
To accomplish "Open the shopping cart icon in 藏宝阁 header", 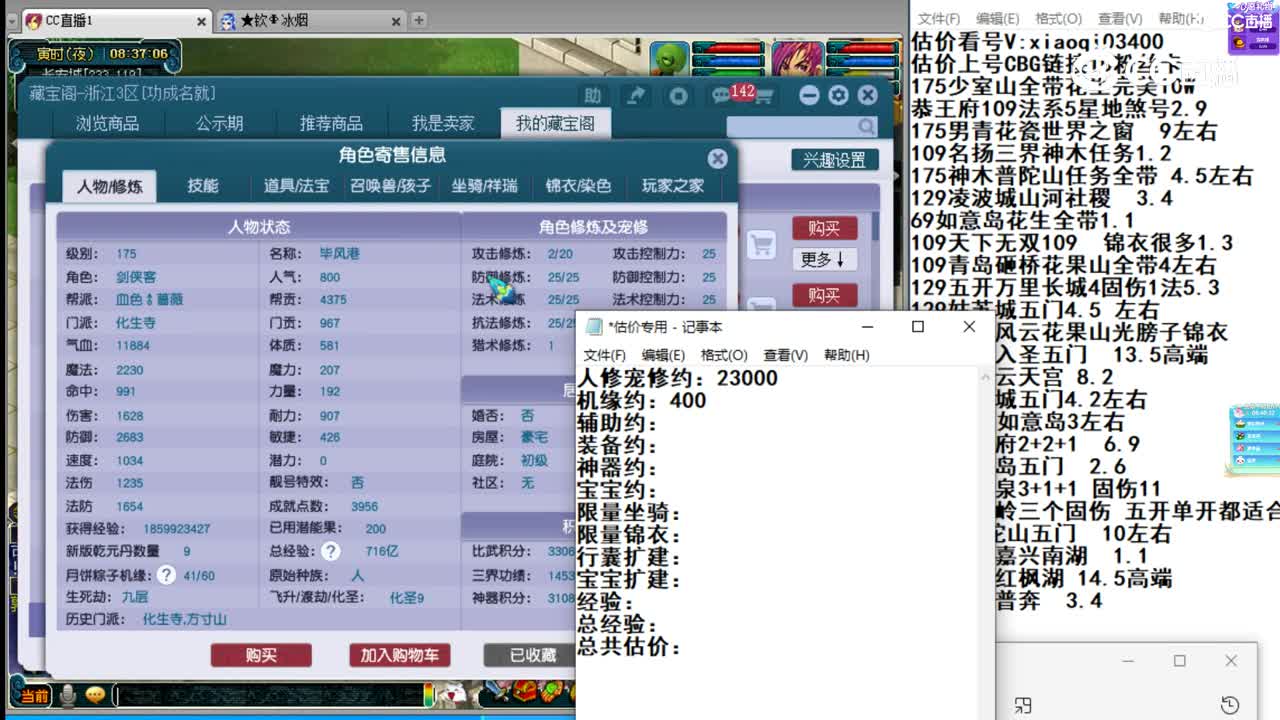I will [764, 96].
